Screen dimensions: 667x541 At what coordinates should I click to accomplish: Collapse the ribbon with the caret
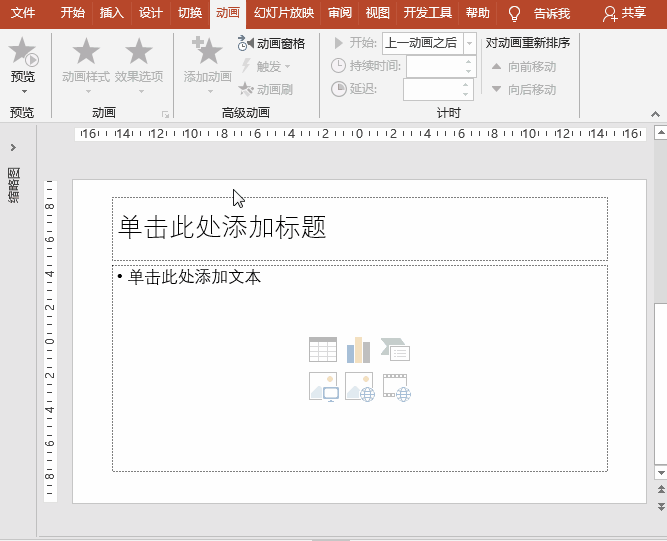pos(656,114)
